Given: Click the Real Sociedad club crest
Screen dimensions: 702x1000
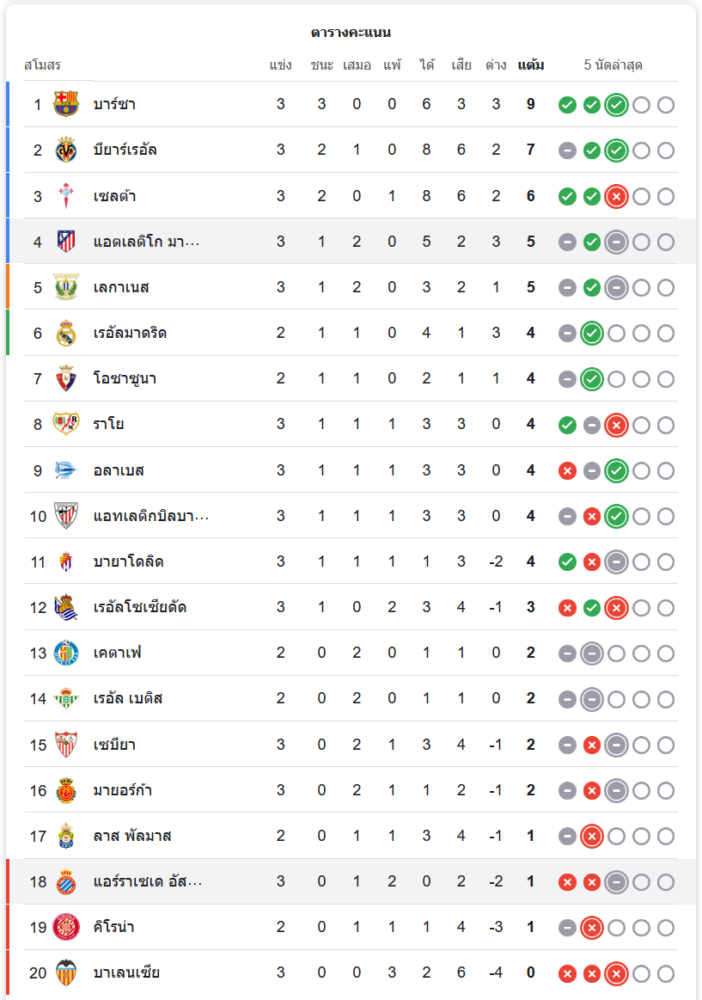Looking at the screenshot, I should pyautogui.click(x=66, y=607).
